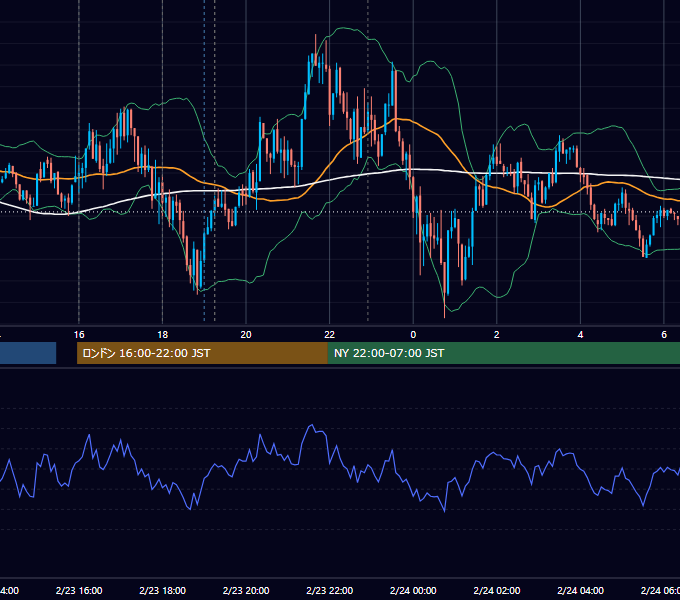The image size is (680, 600).
Task: Click the upper time axis label 2
Action: 497,335
